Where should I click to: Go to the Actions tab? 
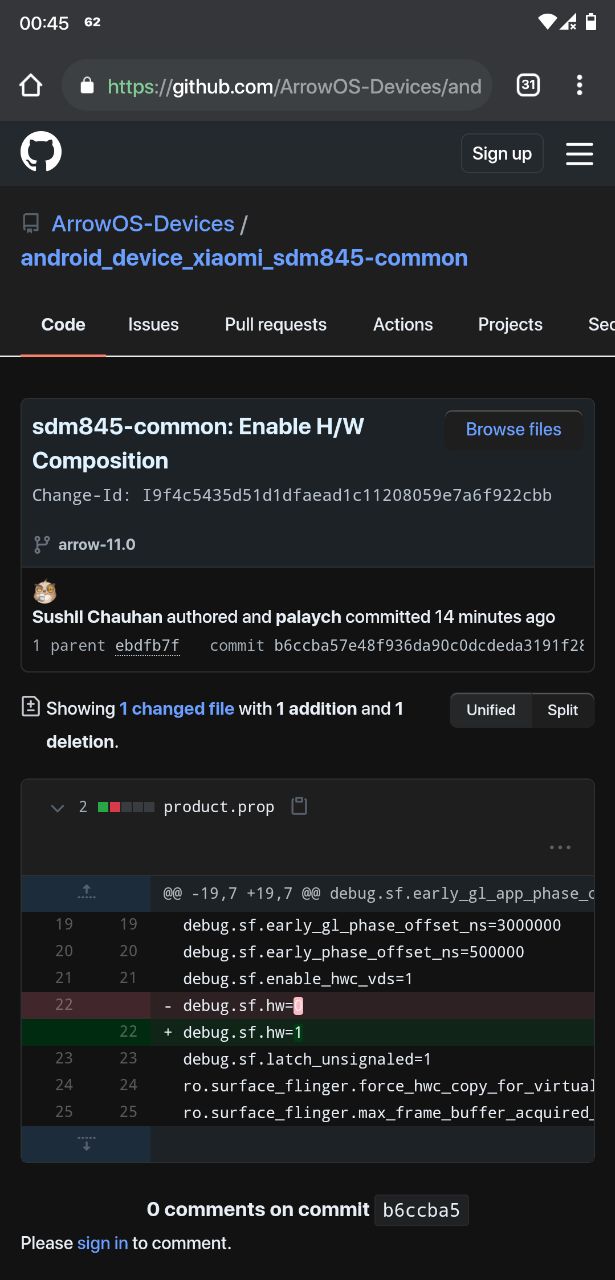[x=403, y=324]
